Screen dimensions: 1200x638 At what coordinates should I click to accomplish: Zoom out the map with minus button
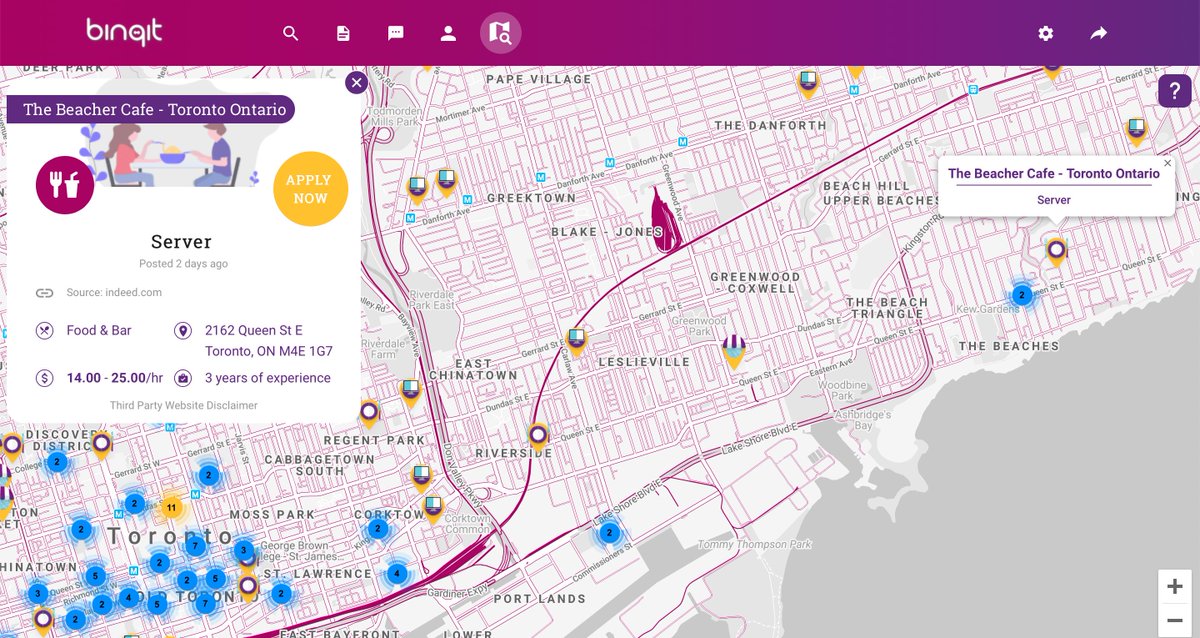pos(1175,621)
